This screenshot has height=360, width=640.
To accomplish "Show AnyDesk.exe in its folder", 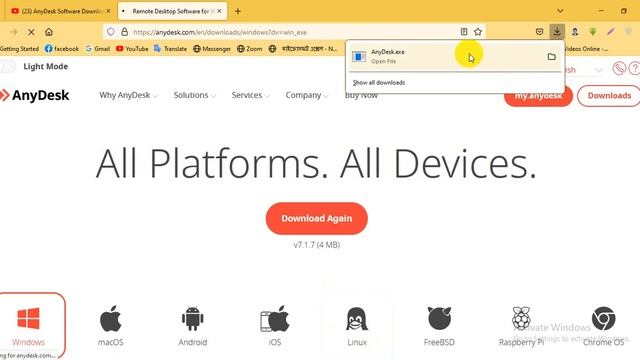I will pos(551,57).
